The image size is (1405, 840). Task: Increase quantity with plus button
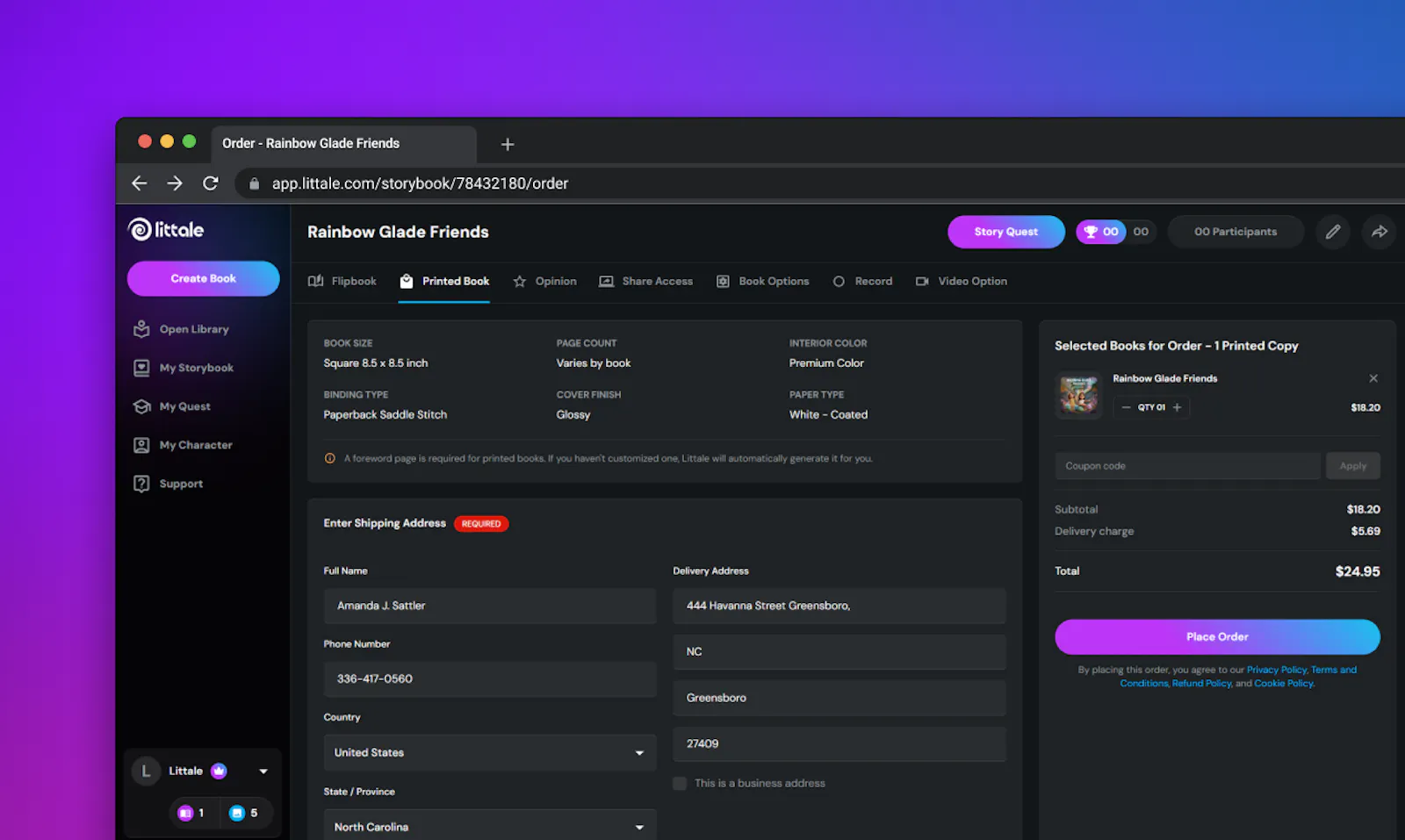point(1177,407)
